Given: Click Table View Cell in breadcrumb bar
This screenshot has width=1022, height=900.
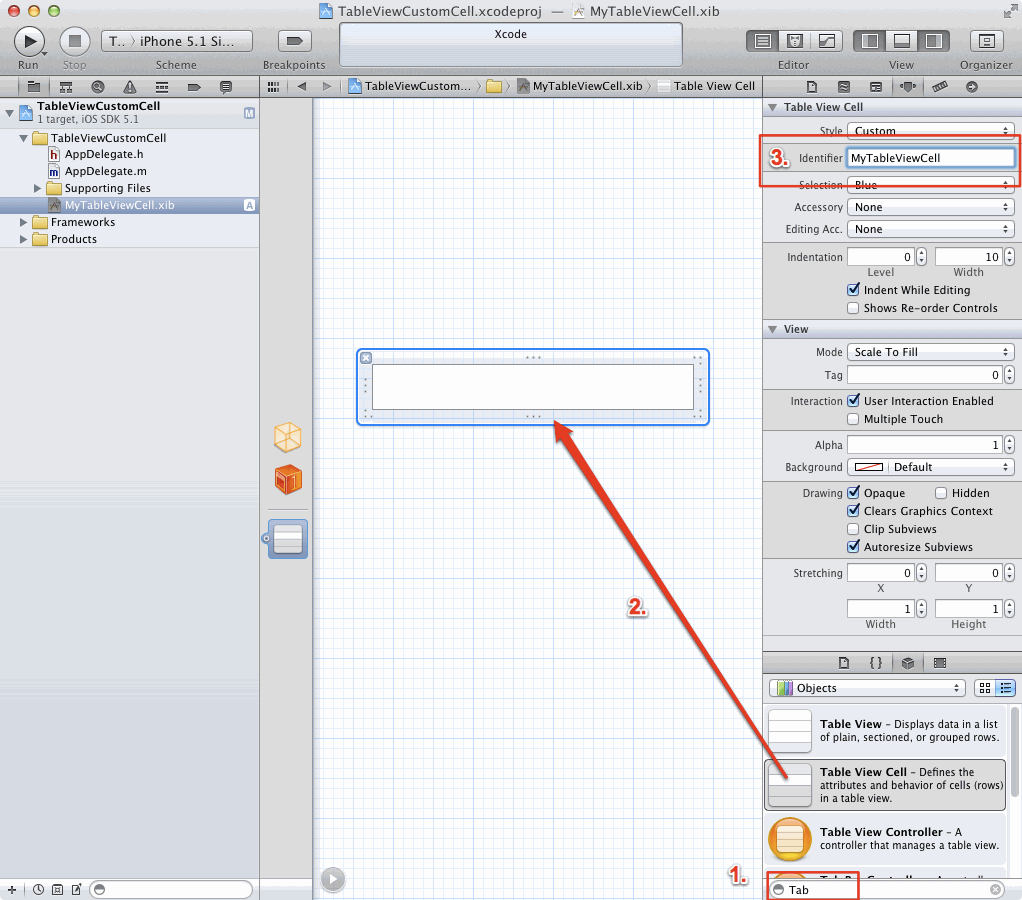Looking at the screenshot, I should [713, 86].
